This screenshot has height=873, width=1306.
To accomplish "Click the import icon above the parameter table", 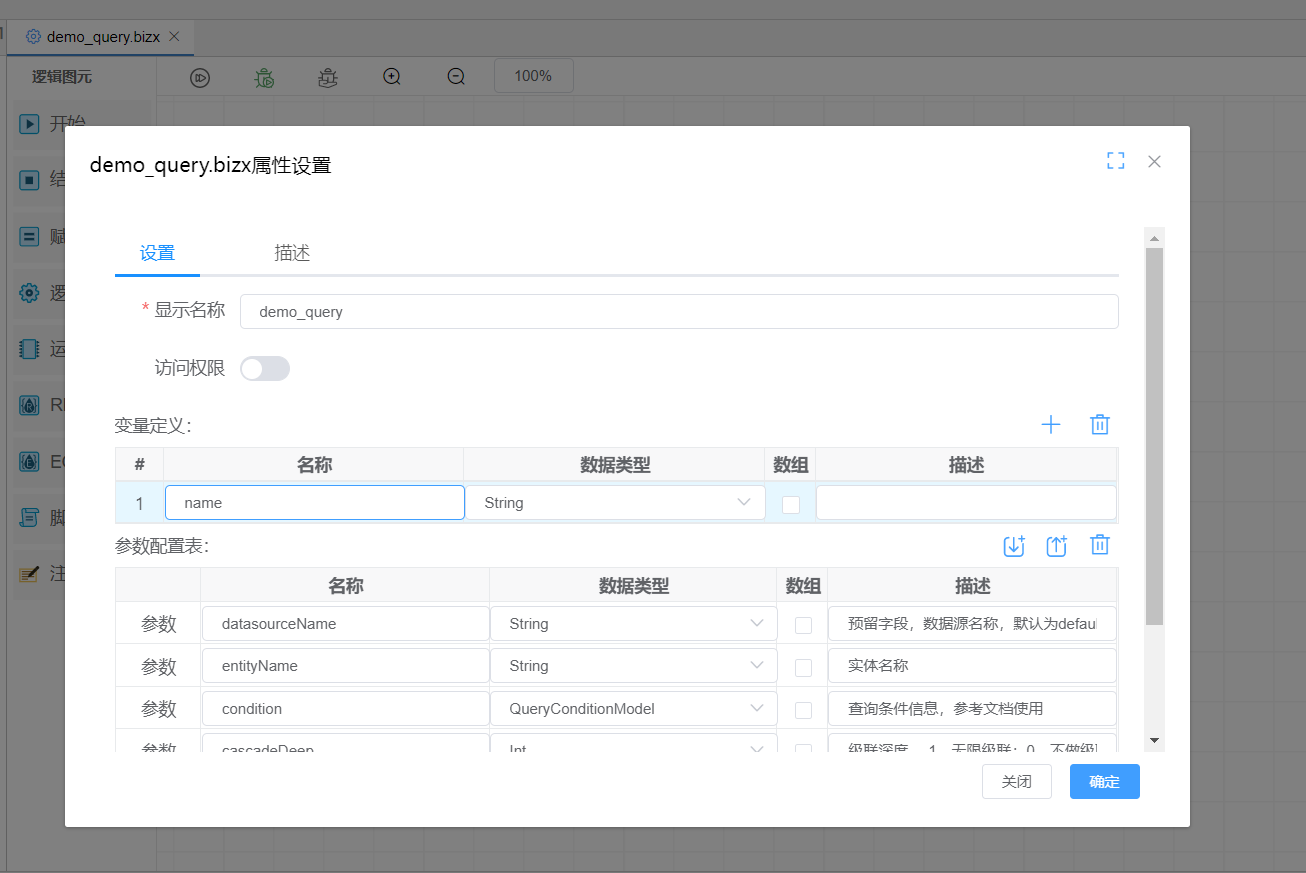I will [1014, 545].
